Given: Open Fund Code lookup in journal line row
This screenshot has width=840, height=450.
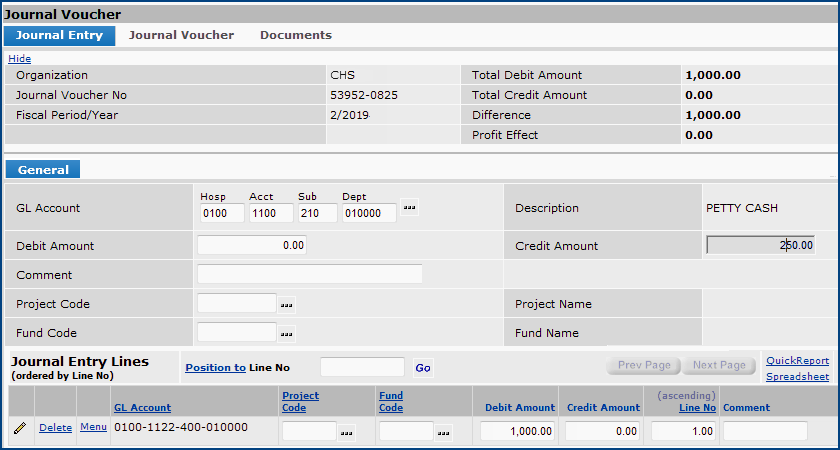Looking at the screenshot, I should coord(444,432).
